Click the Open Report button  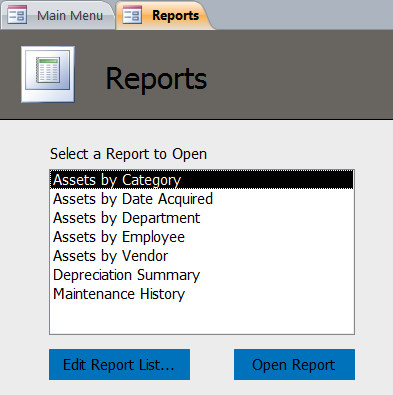[294, 365]
